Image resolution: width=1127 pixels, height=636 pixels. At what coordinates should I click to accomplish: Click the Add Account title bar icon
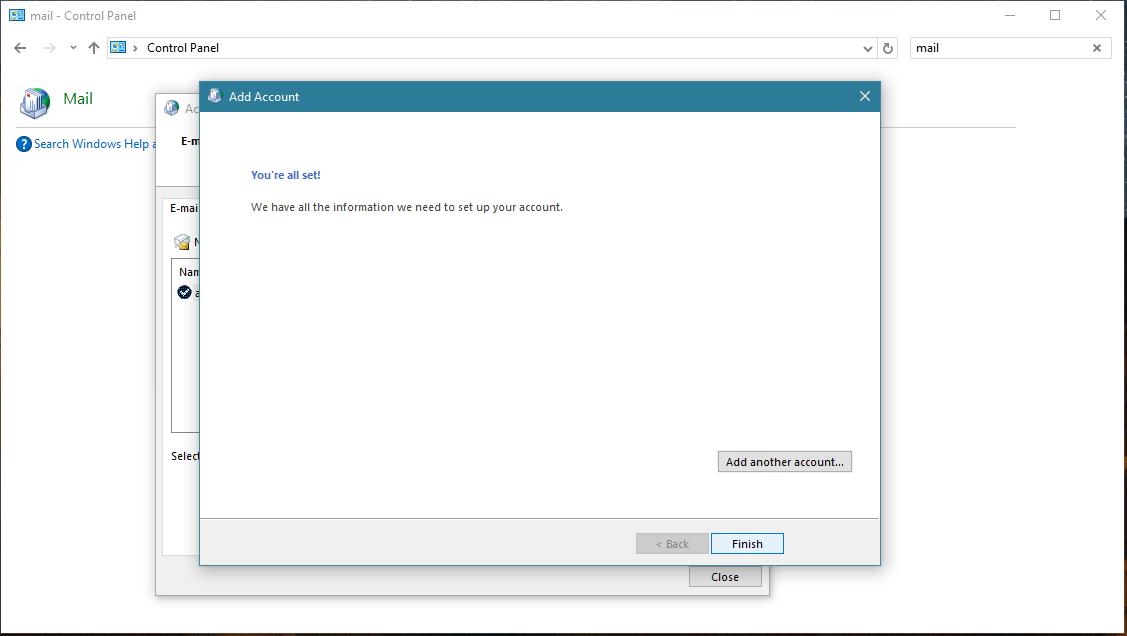215,97
